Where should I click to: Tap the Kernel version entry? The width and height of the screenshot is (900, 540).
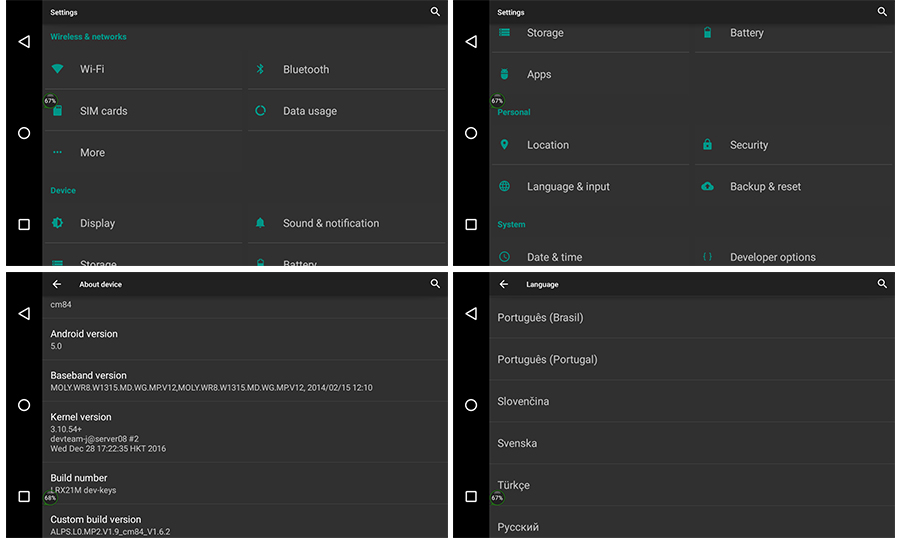point(81,432)
